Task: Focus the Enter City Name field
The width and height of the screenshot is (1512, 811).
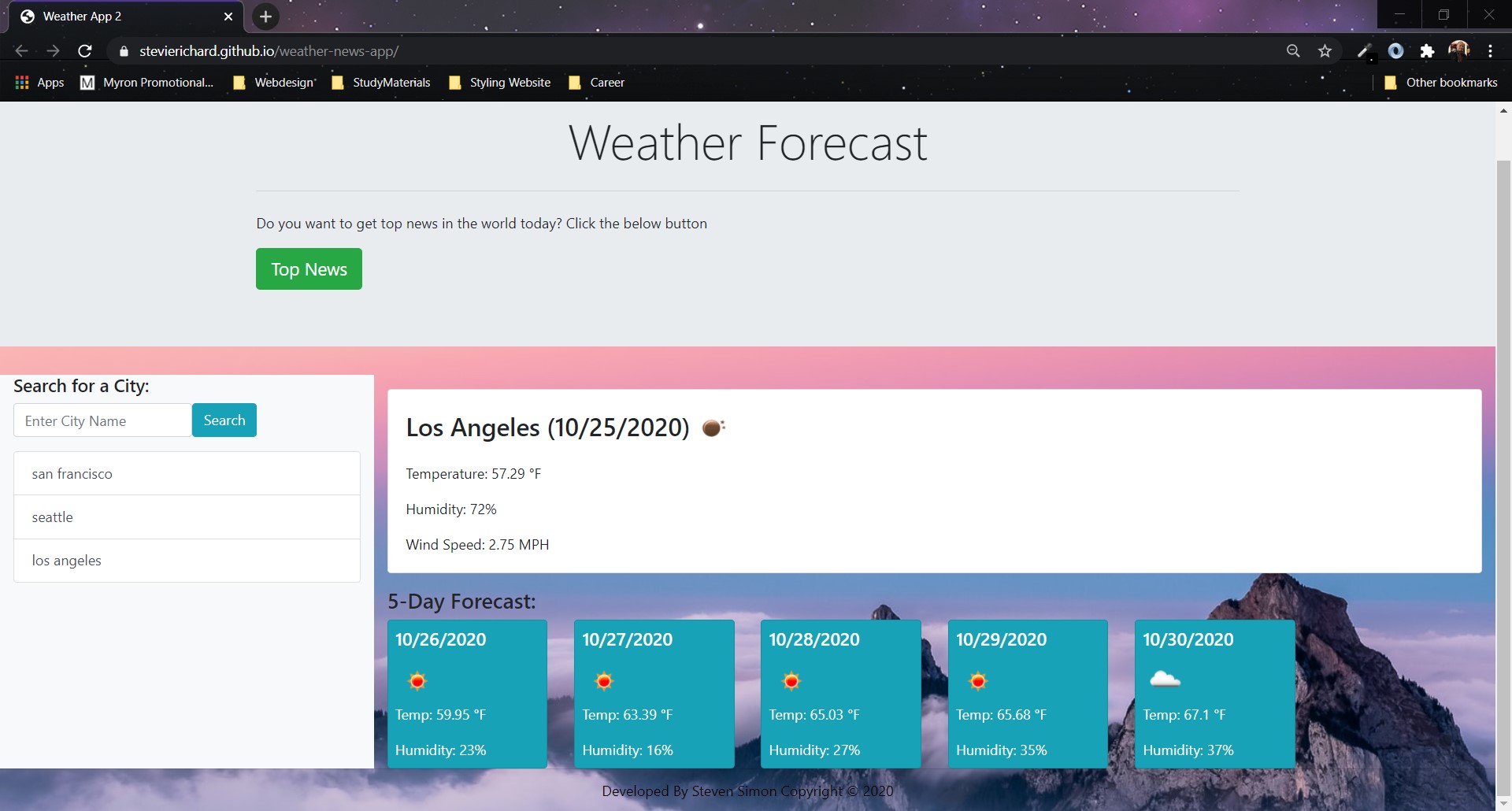Action: click(x=102, y=420)
